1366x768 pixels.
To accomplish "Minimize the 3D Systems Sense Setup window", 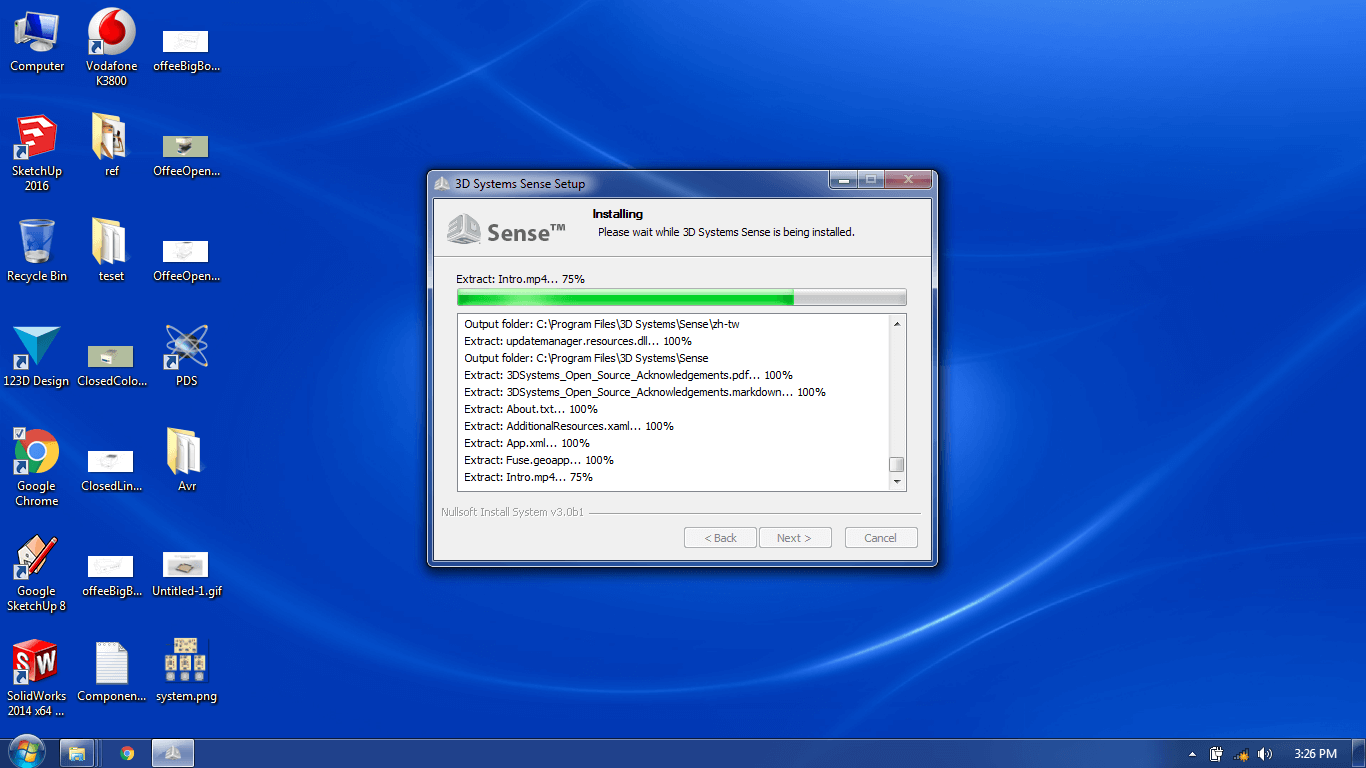I will pyautogui.click(x=844, y=180).
